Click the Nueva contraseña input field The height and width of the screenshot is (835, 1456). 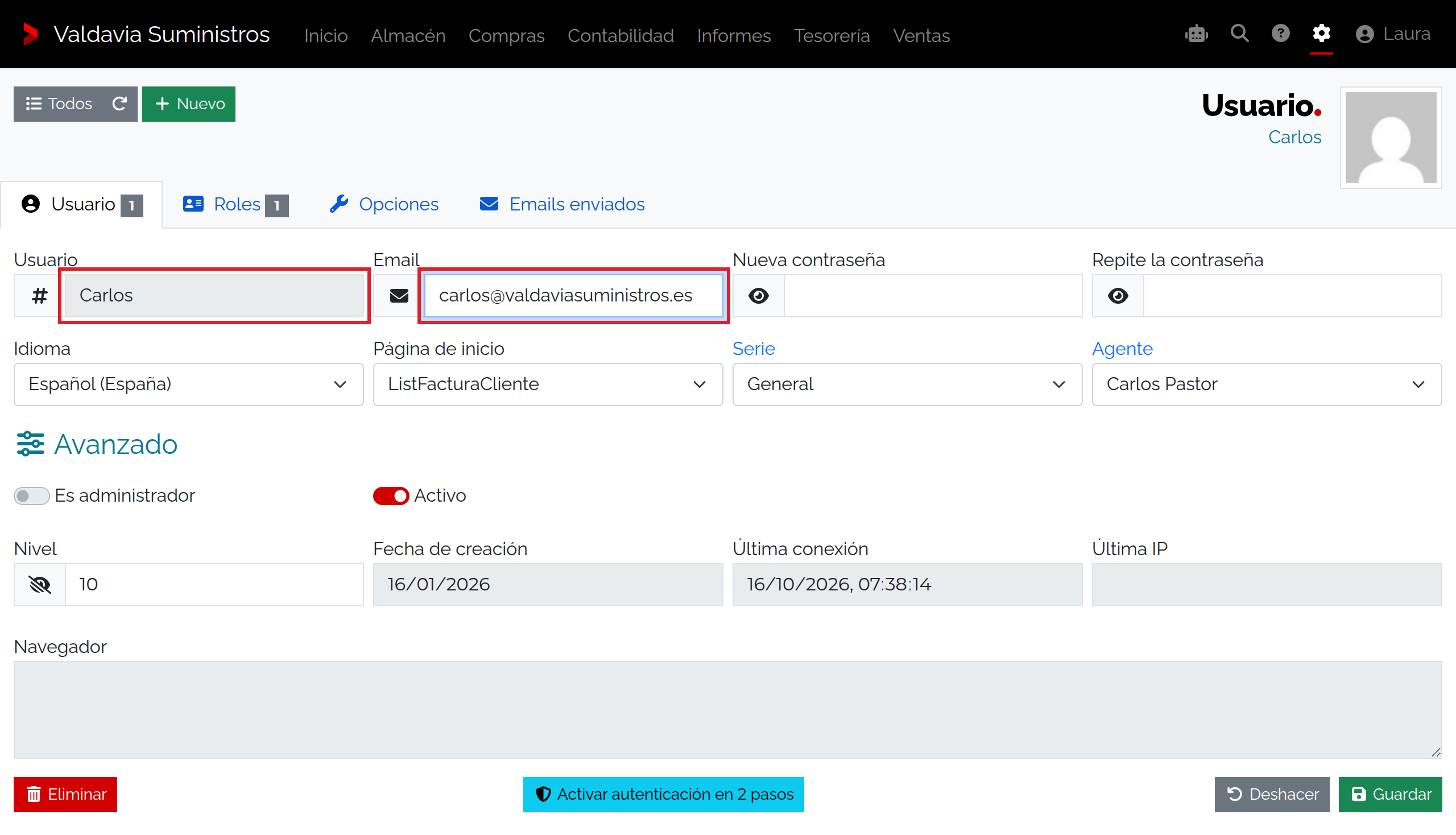933,296
